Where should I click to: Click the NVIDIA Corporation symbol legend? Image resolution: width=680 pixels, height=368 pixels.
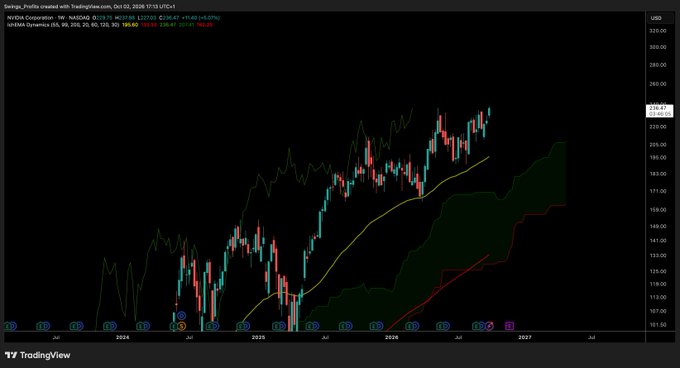[48, 18]
